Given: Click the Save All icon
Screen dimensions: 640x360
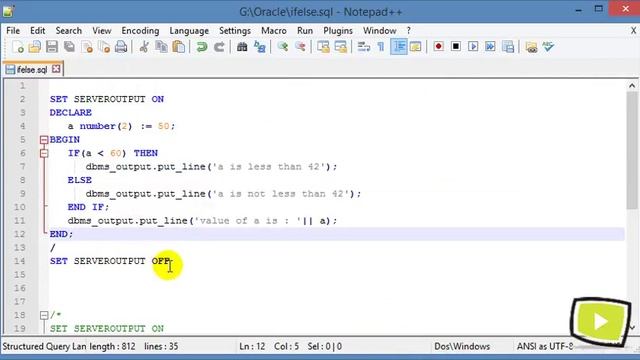Looking at the screenshot, I should pyautogui.click(x=69, y=47).
